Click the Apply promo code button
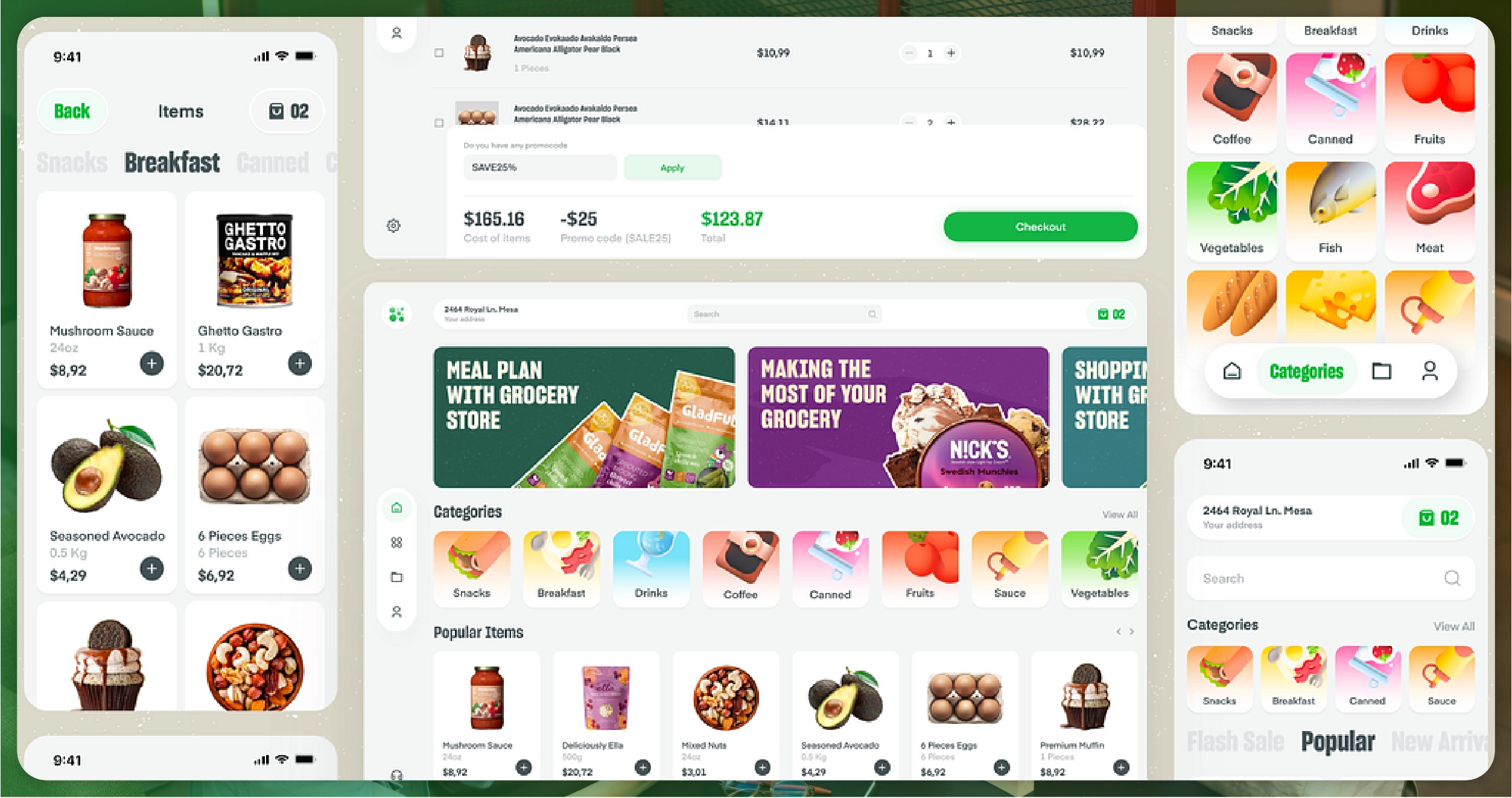1512x798 pixels. (x=672, y=167)
